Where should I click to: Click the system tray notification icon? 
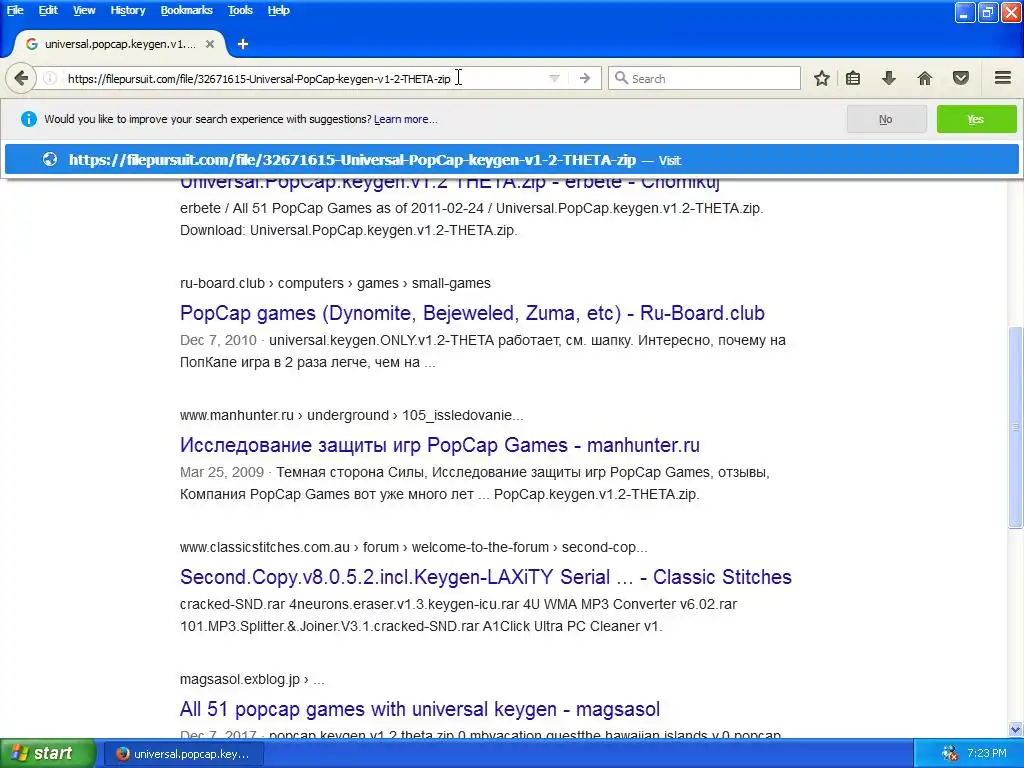click(950, 754)
